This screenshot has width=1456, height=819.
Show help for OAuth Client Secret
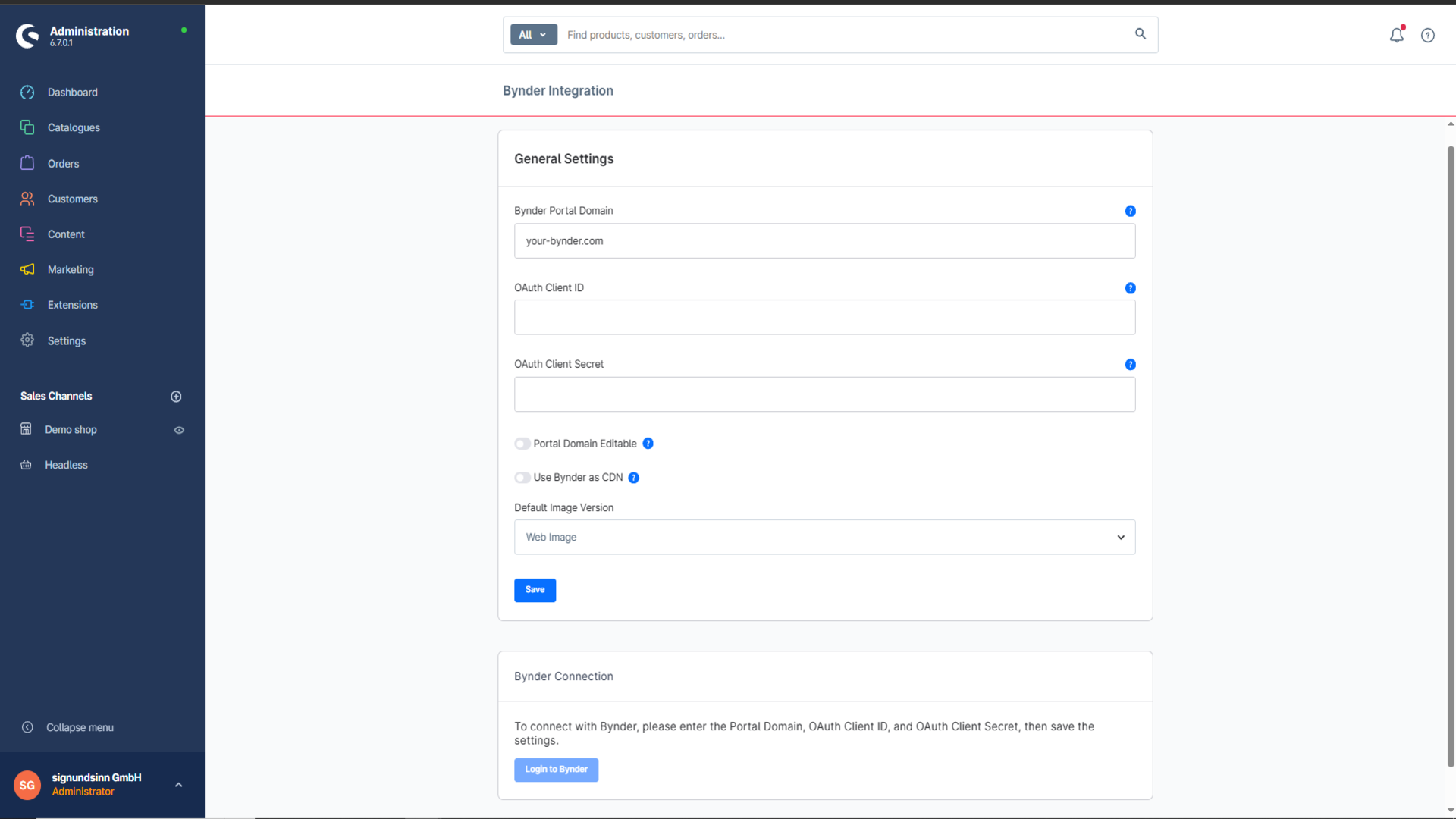coord(1131,365)
